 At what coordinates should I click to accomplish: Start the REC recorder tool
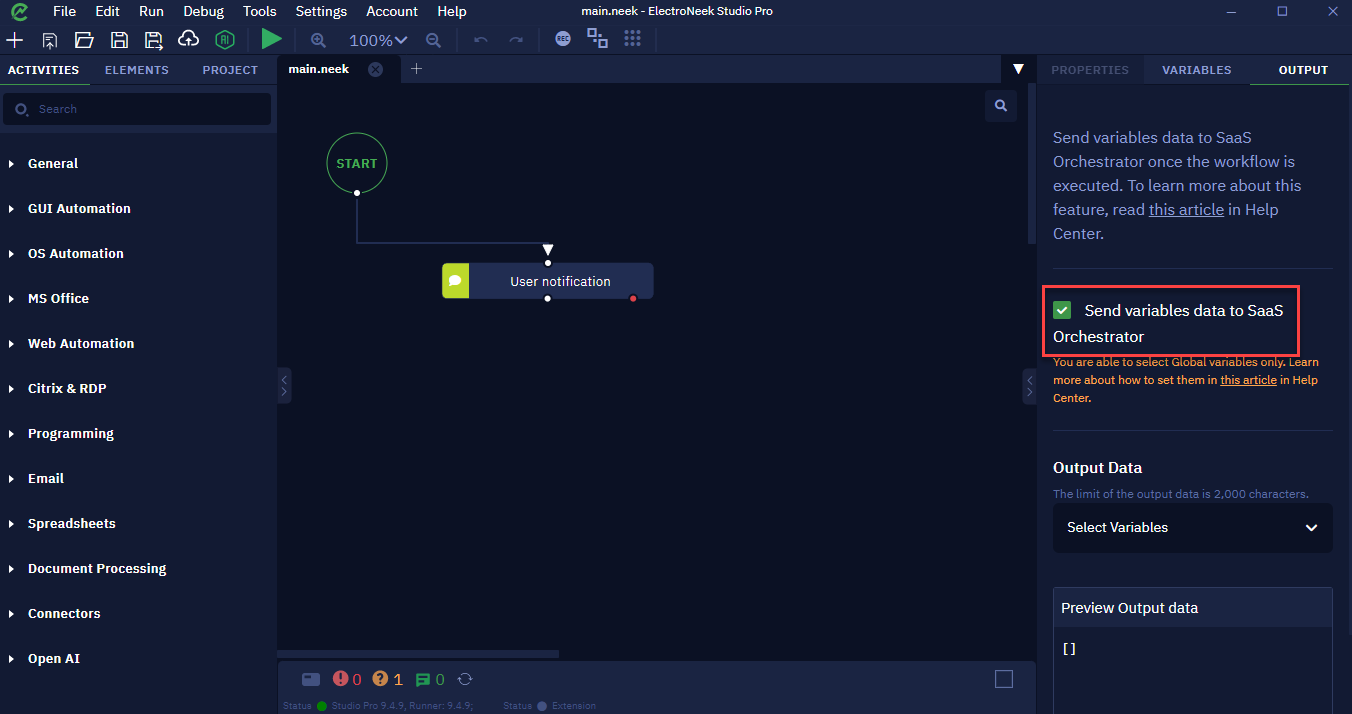click(563, 39)
